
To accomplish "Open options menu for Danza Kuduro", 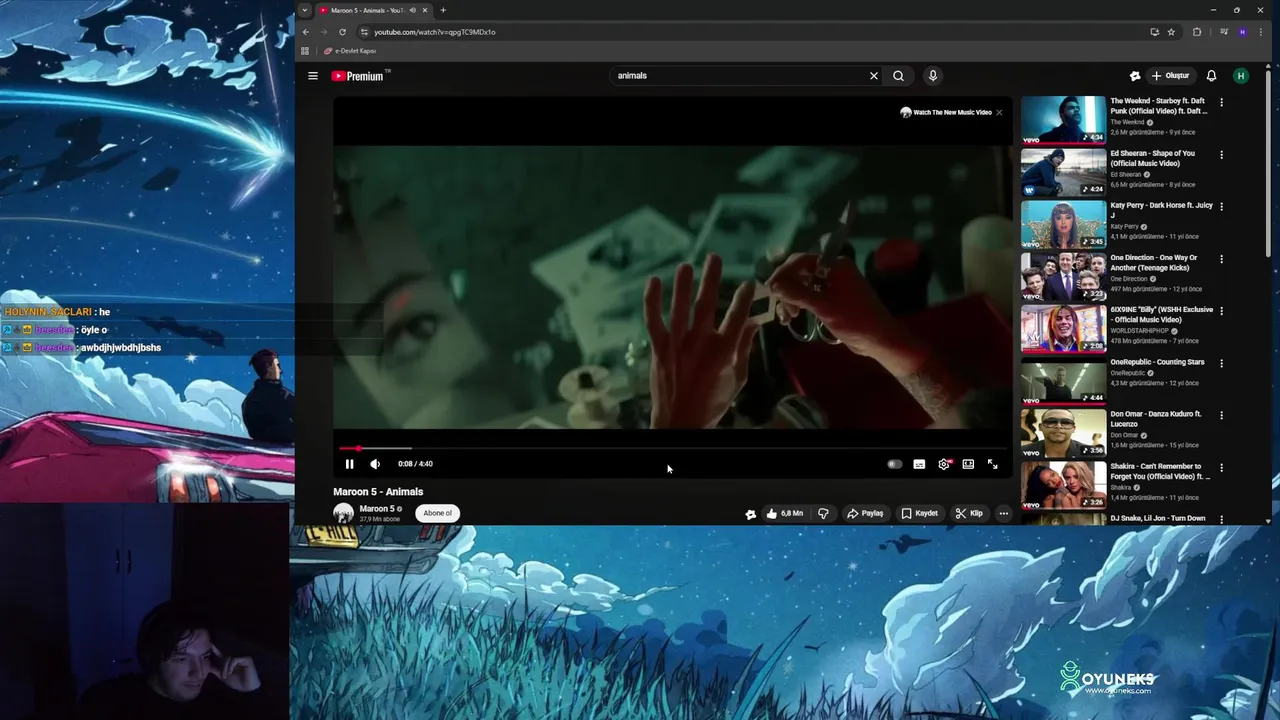I will 1221,415.
